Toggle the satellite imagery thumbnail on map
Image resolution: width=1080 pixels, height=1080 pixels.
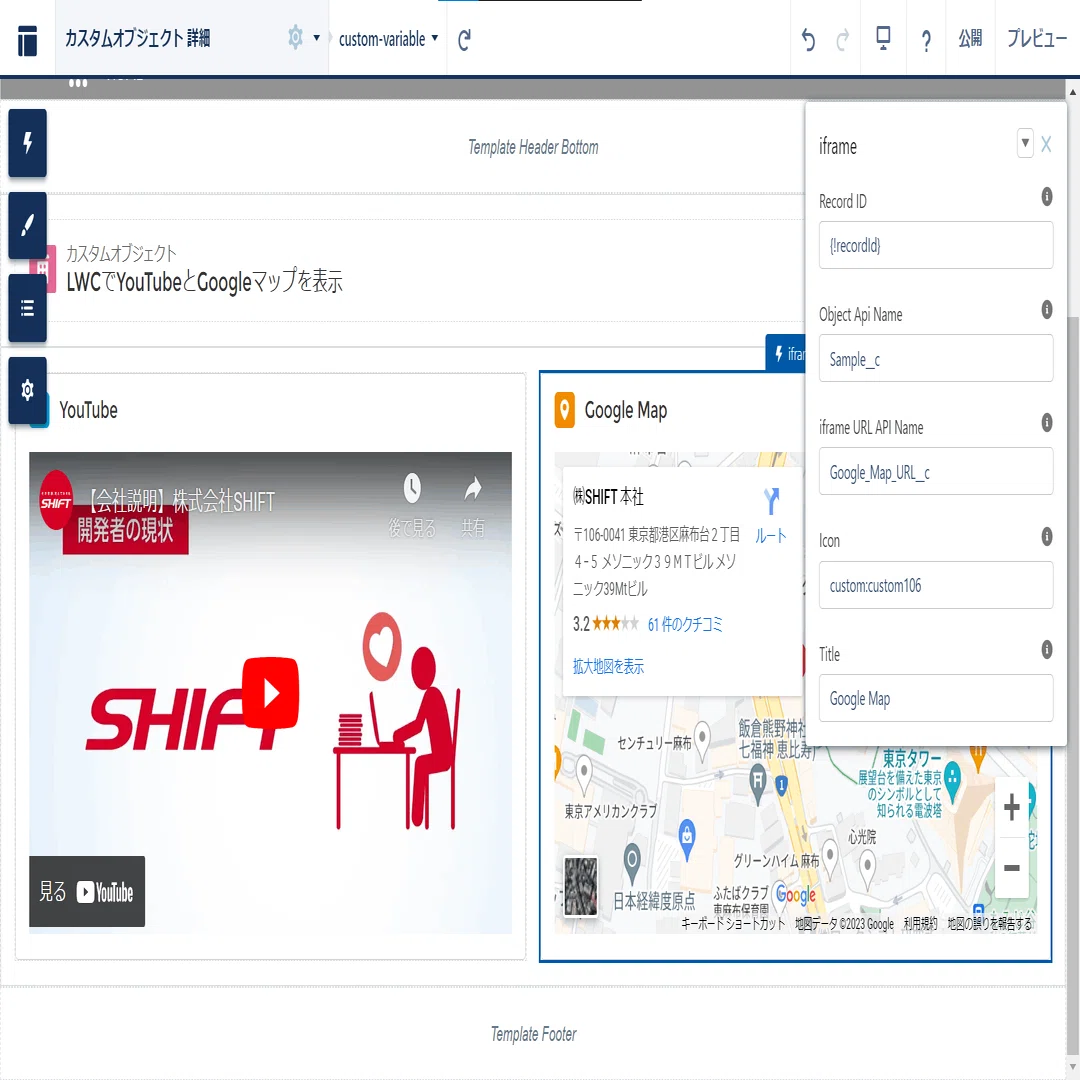coord(581,886)
